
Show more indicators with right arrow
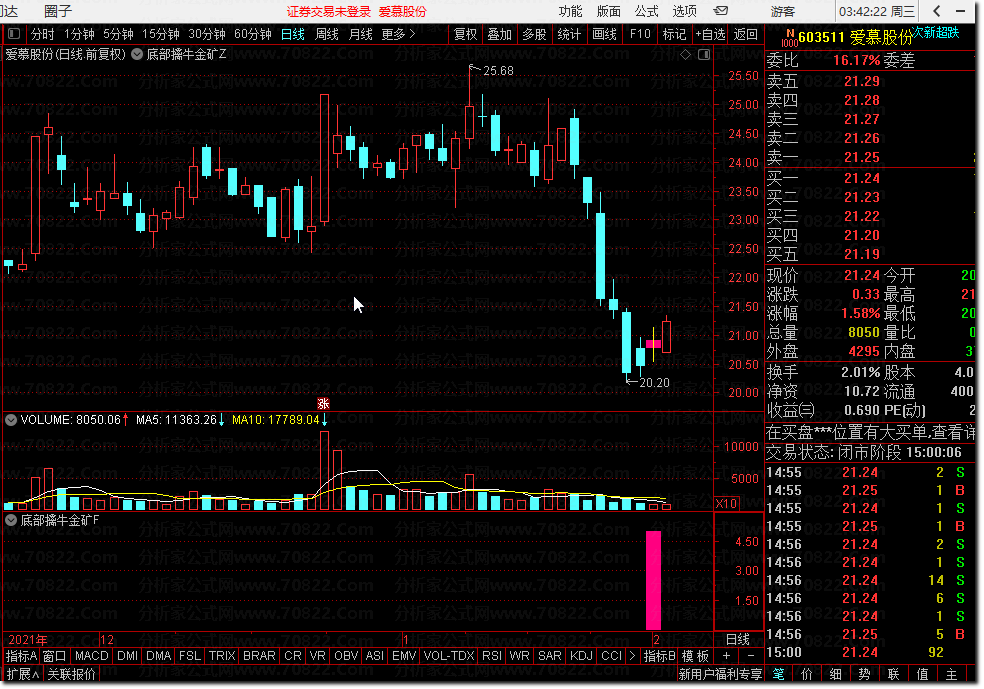pos(632,656)
